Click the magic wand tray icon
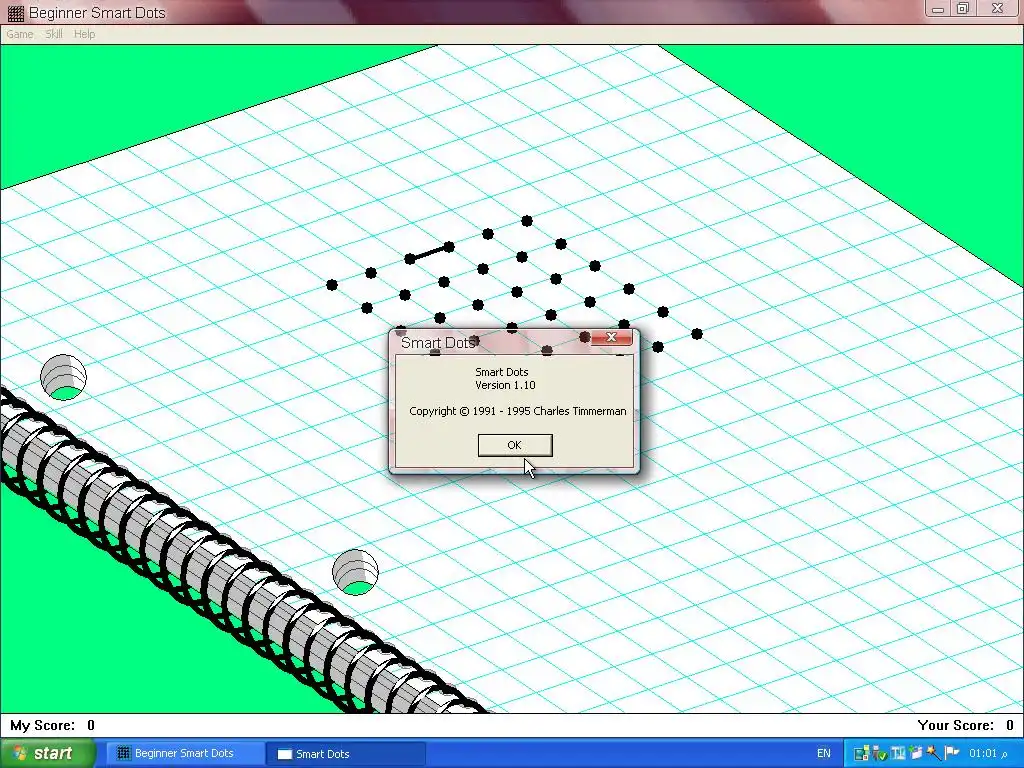 point(933,754)
